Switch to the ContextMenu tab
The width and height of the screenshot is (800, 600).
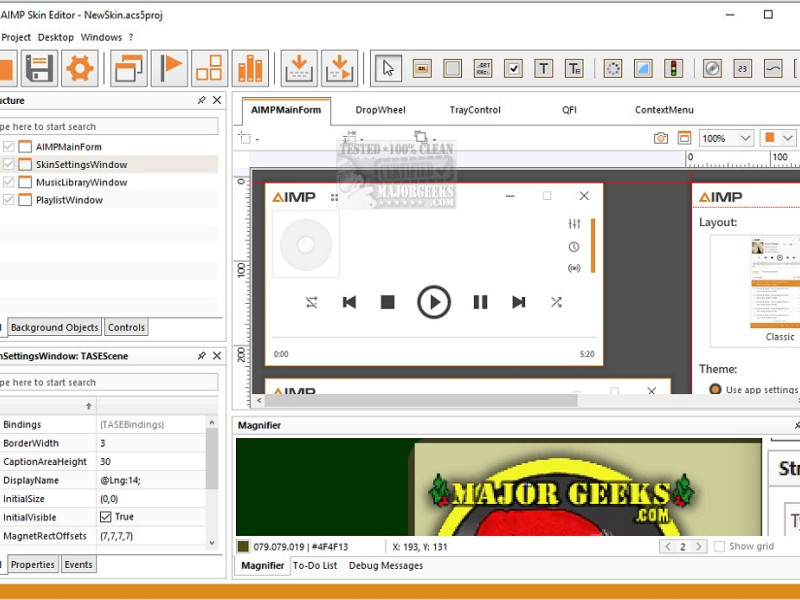click(664, 110)
